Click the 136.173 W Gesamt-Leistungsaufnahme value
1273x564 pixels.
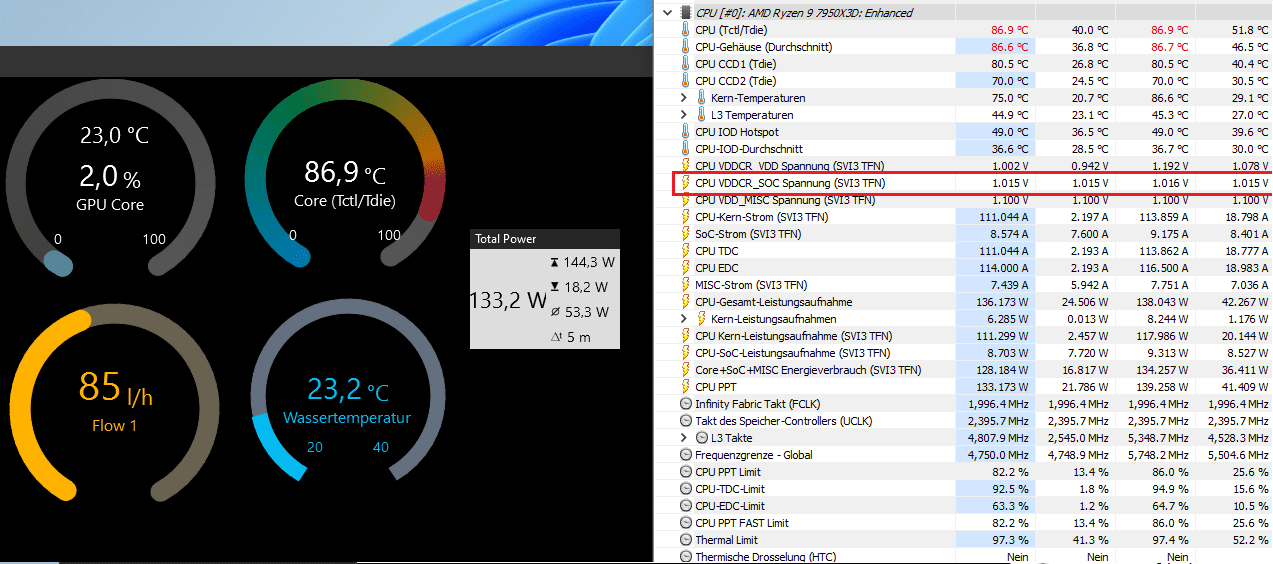pos(1002,302)
